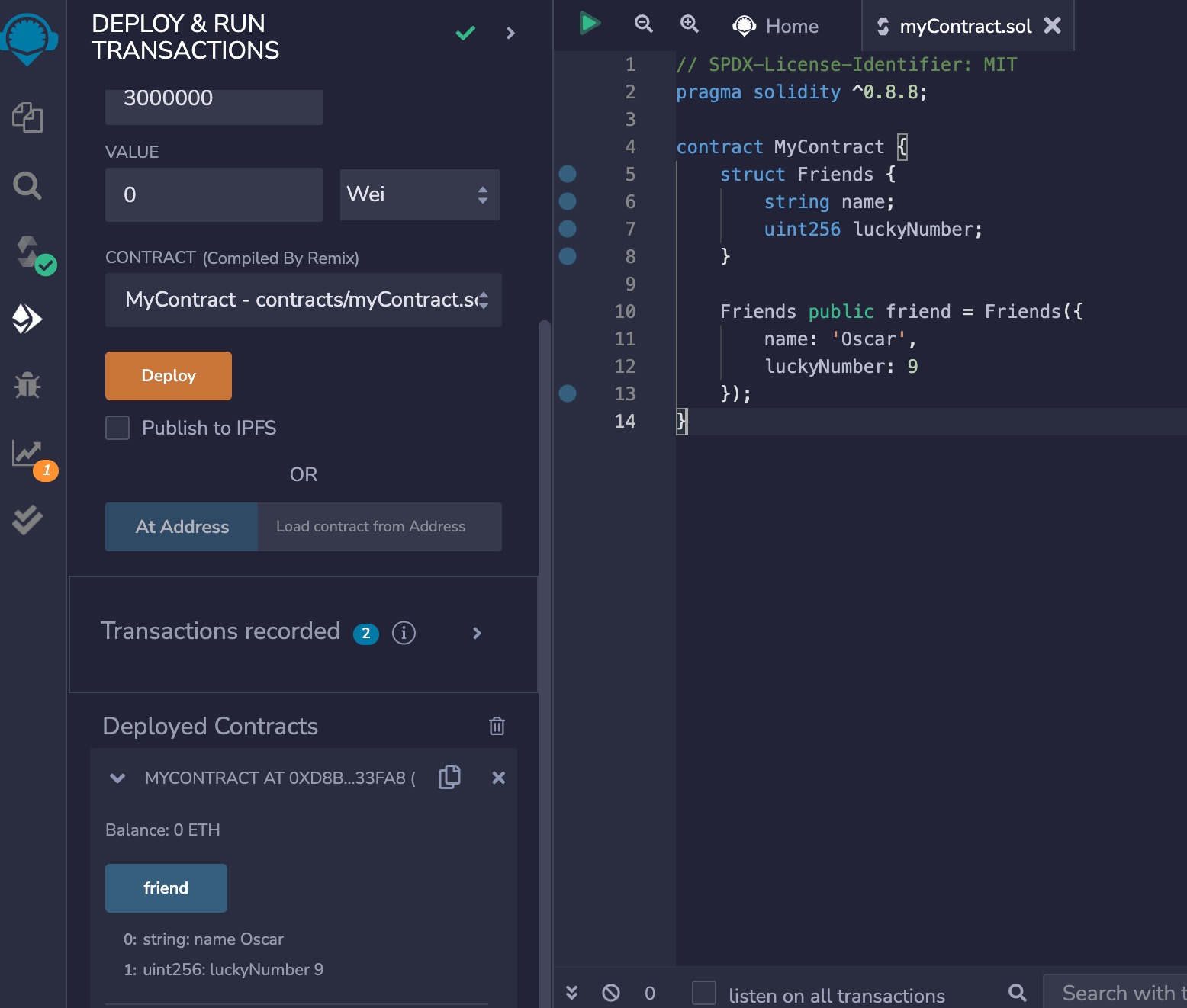This screenshot has width=1187, height=1008.
Task: Open the Remix logo home icon
Action: (28, 39)
